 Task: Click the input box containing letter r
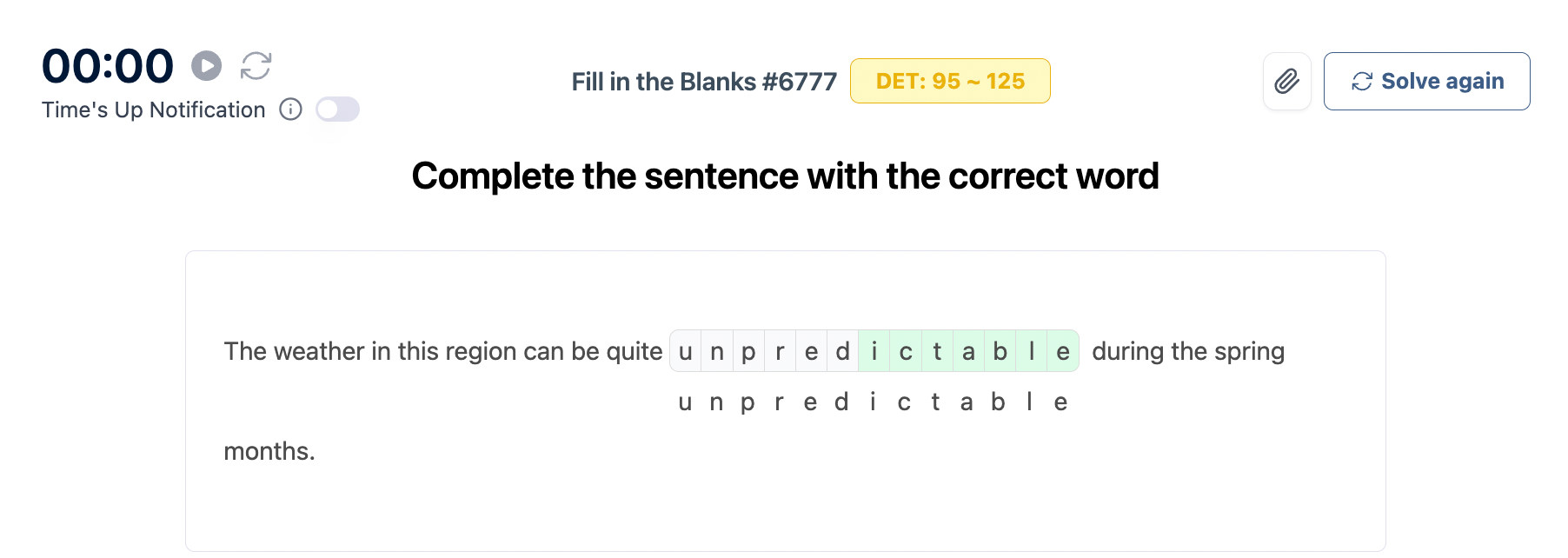click(780, 351)
